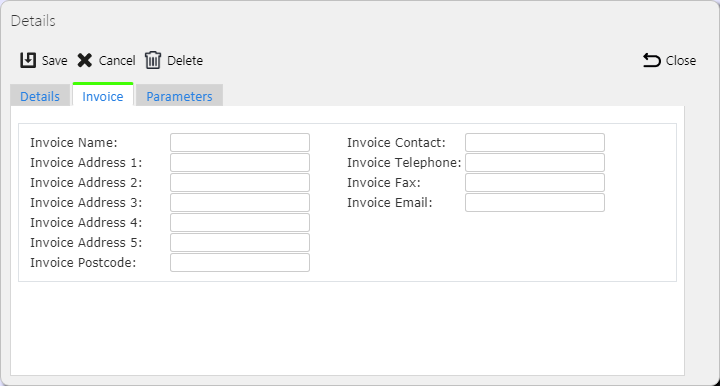Screen dimensions: 720x386
Task: Click the Delete trash can icon
Action: (153, 60)
